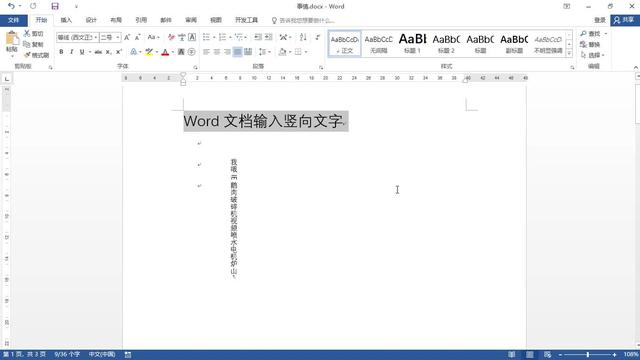640x360 pixels.
Task: Align paragraph text left
Action: (206, 52)
